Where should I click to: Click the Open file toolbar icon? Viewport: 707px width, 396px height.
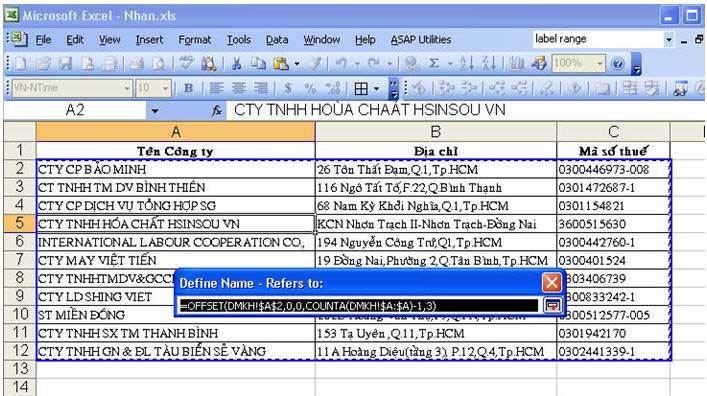(43, 64)
